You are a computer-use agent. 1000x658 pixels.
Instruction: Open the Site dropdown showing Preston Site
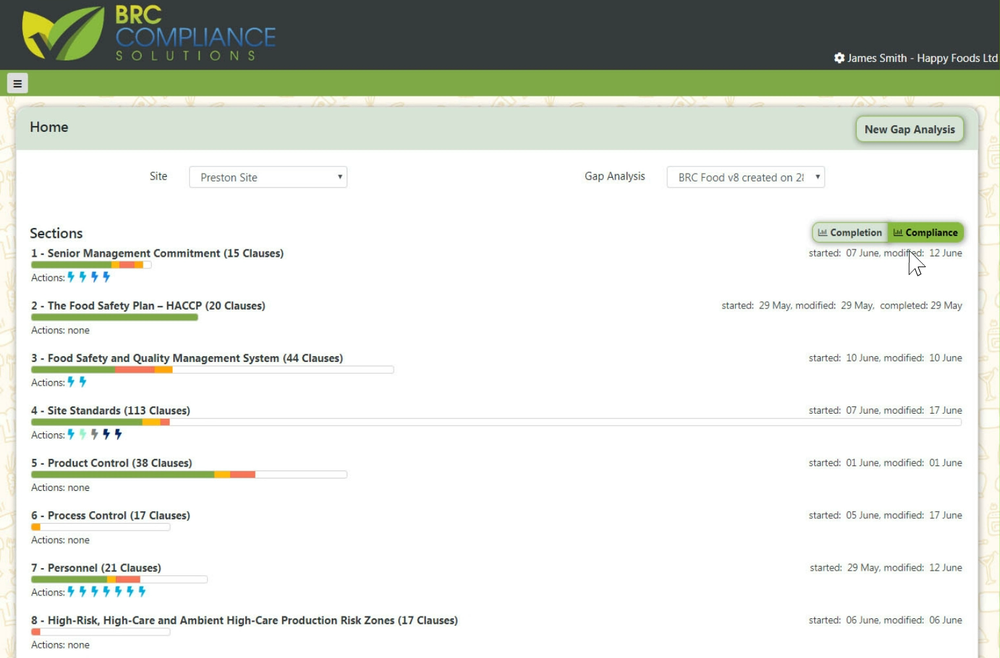(x=268, y=176)
